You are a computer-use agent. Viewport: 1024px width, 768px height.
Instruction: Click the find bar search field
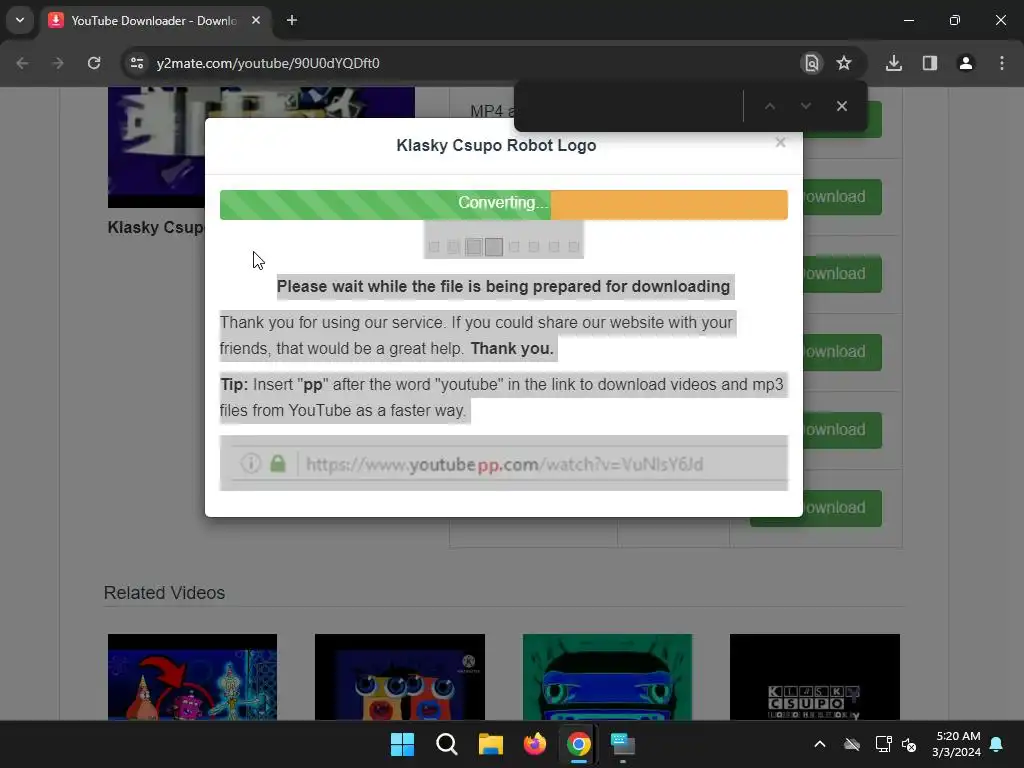[x=630, y=106]
